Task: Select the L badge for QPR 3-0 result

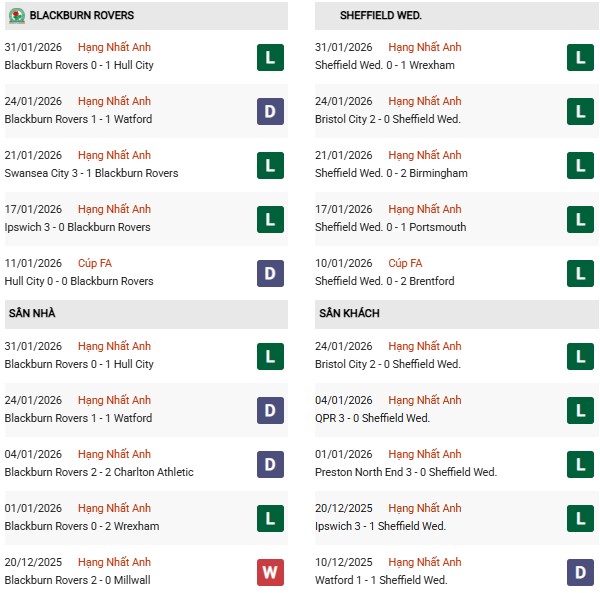Action: [580, 410]
